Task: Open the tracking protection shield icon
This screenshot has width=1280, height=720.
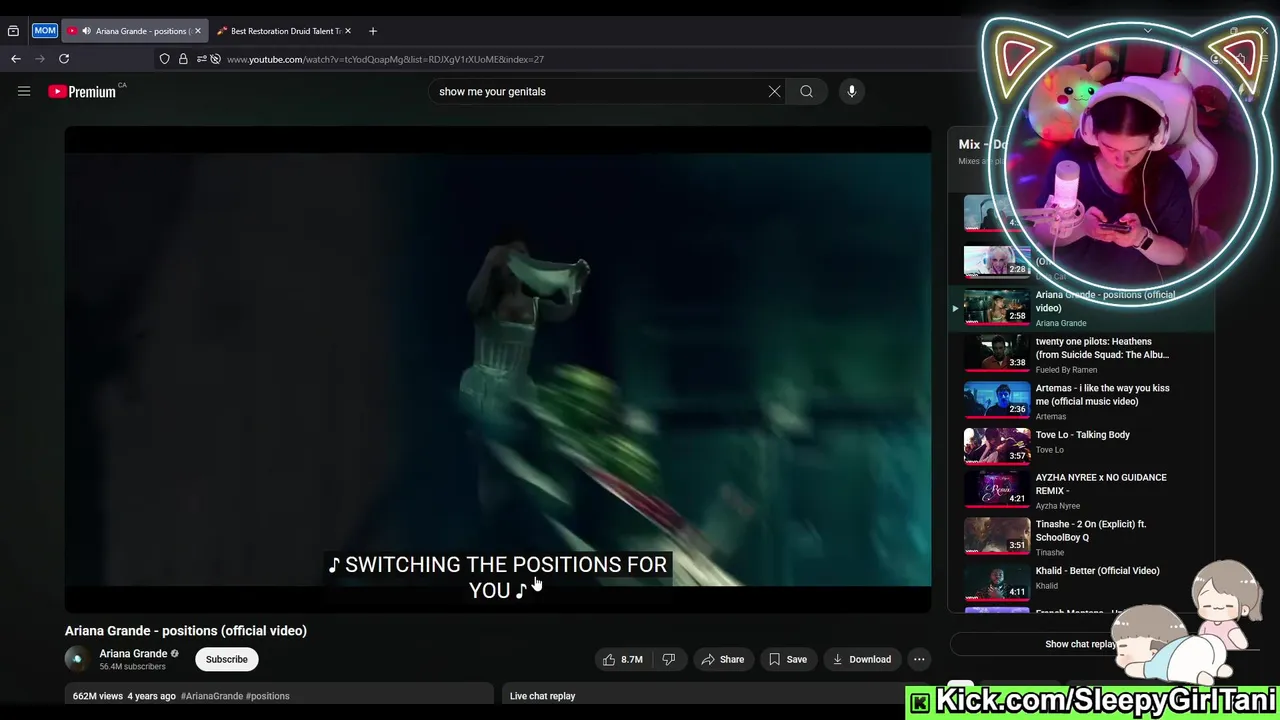Action: coord(165,59)
